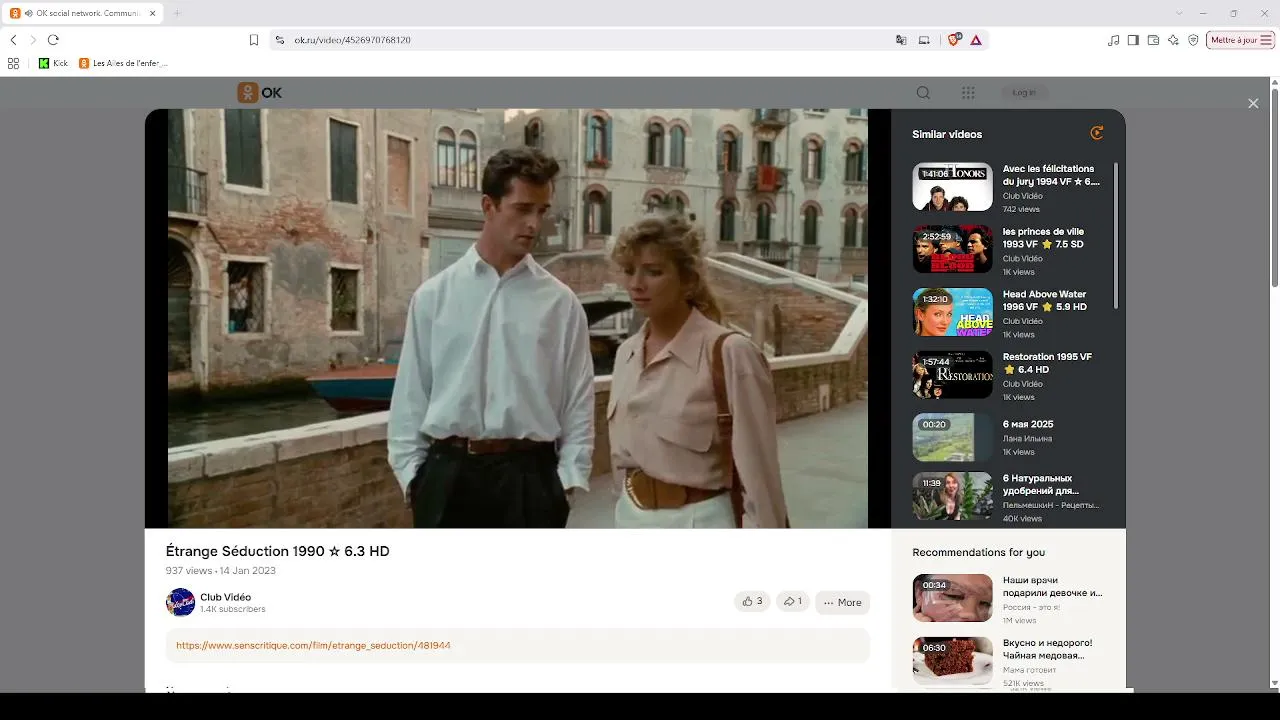Viewport: 1280px width, 720px height.
Task: Share the video using the share button
Action: [x=793, y=601]
